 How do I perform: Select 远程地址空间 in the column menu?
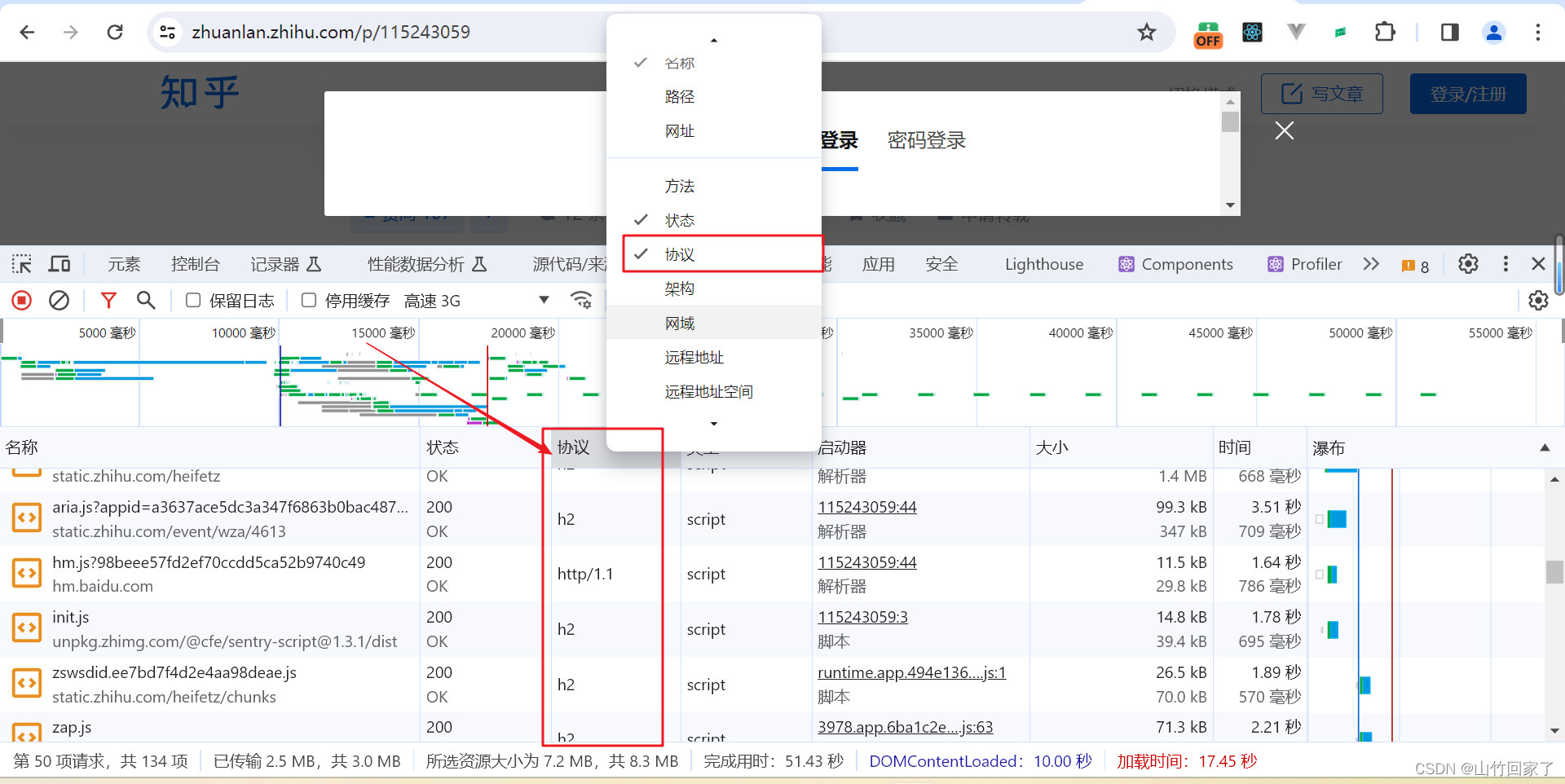(714, 391)
